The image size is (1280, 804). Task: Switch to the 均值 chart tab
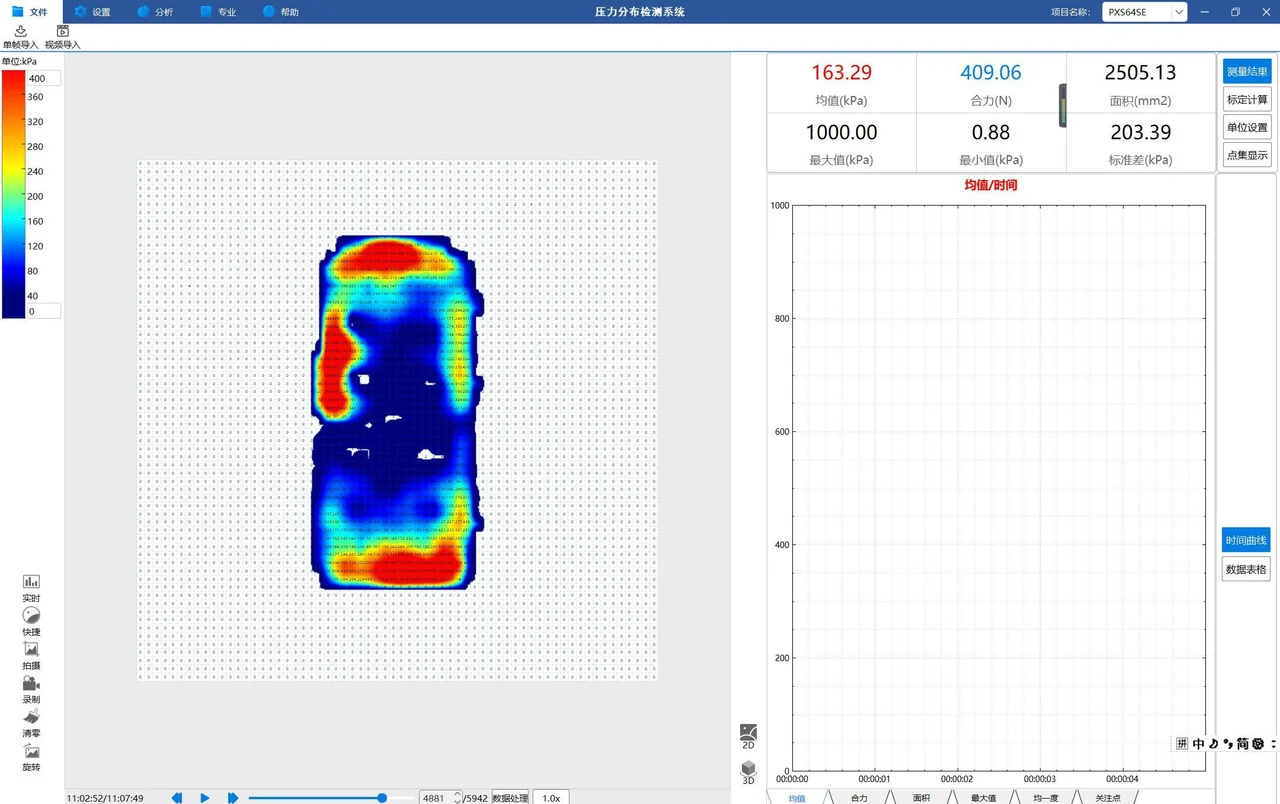tap(797, 797)
